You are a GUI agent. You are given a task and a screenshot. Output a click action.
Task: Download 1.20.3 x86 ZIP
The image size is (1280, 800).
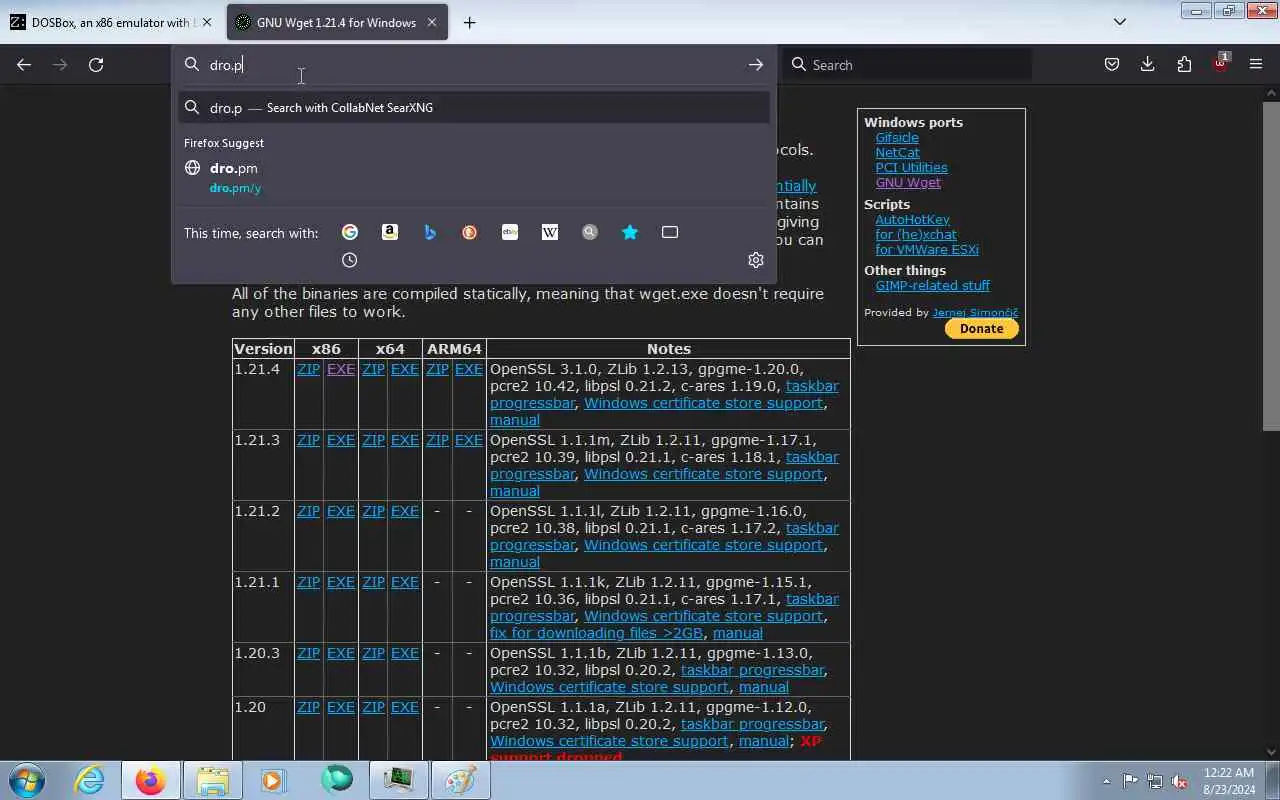click(x=308, y=654)
